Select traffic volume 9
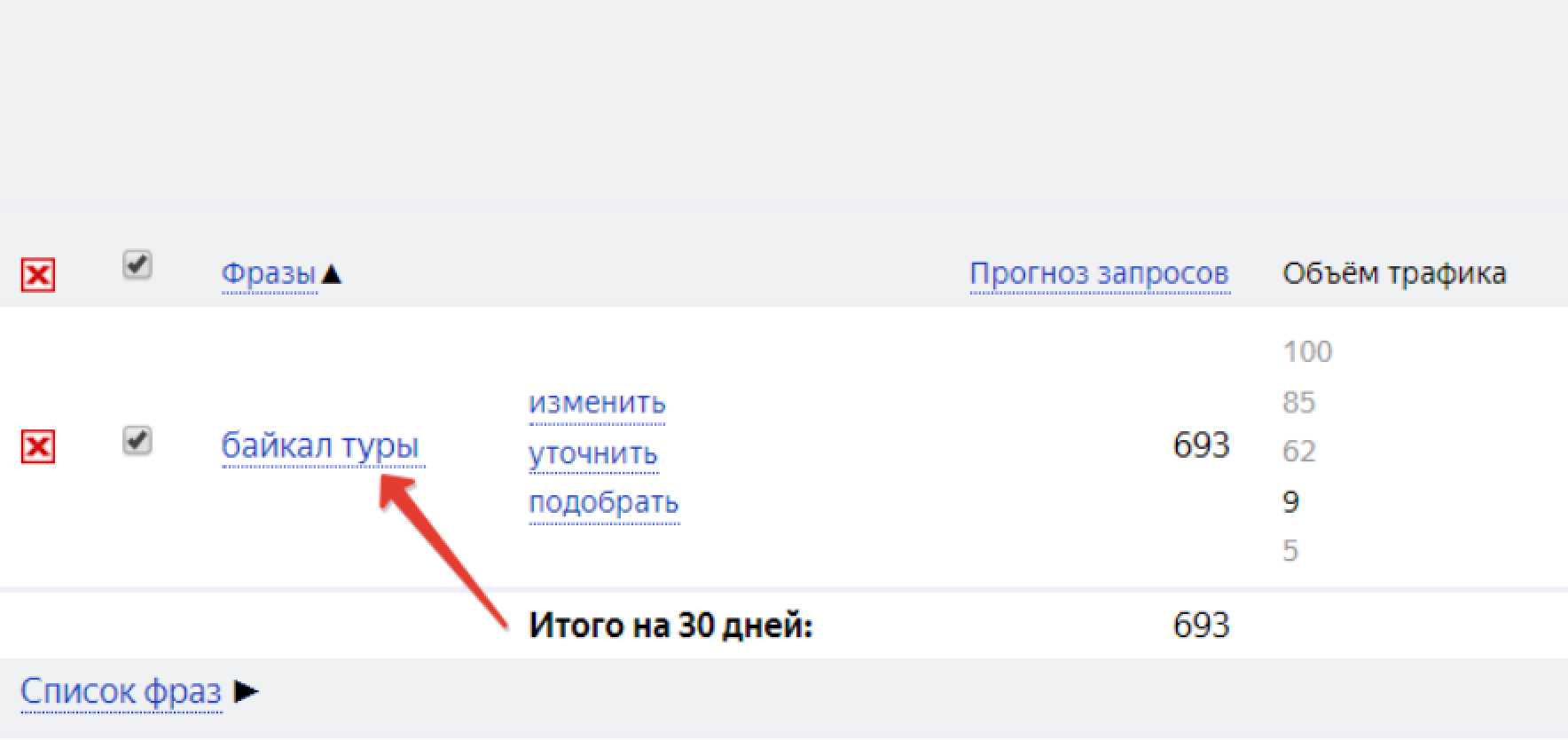Viewport: 1568px width, 740px height. pyautogui.click(x=1290, y=502)
